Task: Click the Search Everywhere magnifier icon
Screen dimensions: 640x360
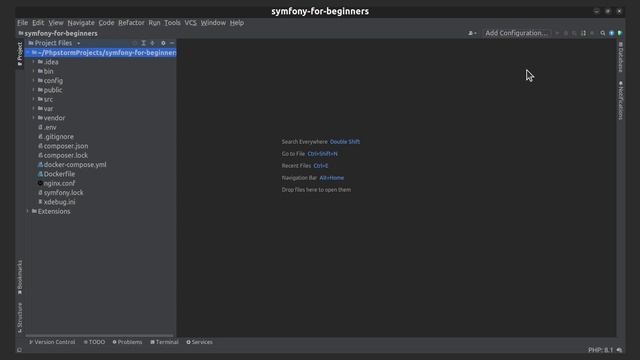Action: tap(602, 33)
